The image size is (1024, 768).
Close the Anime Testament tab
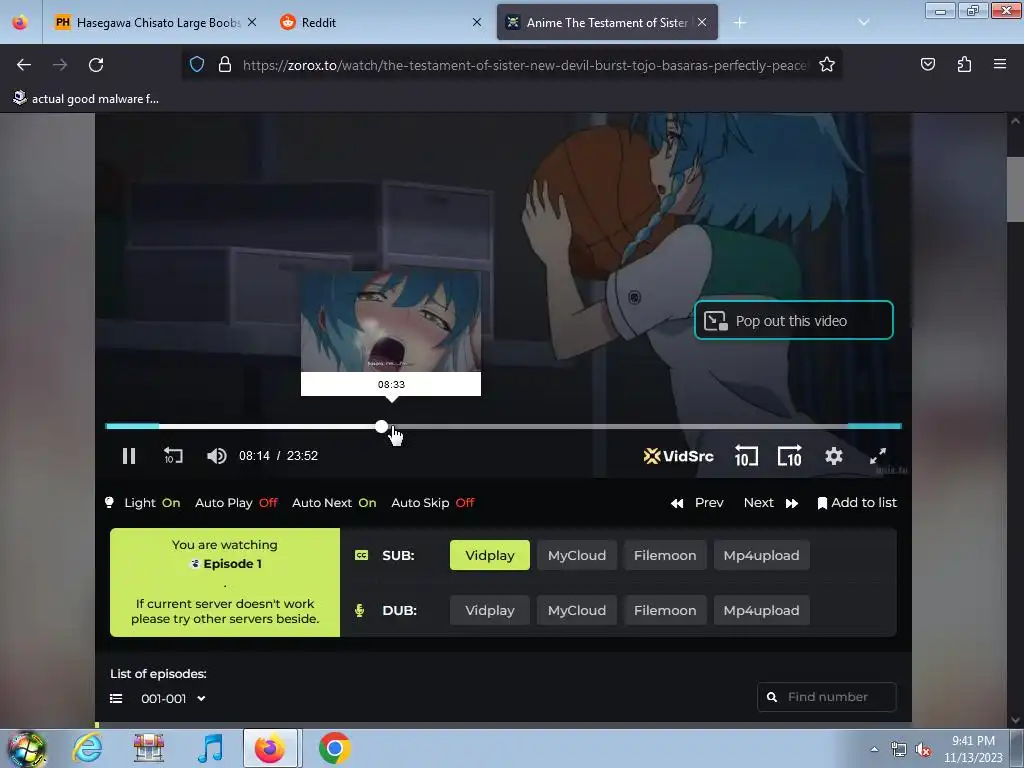702,23
